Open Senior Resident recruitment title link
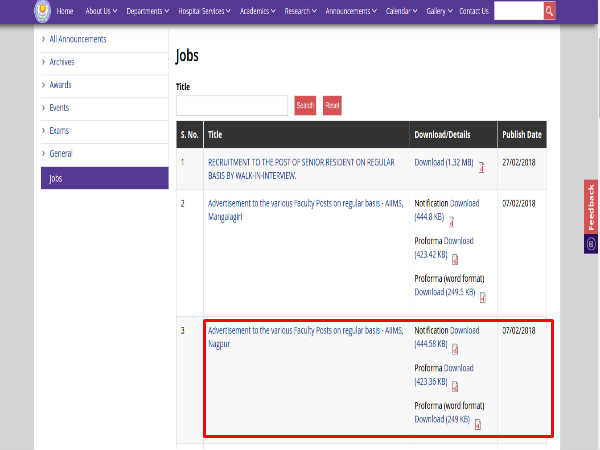 301,169
